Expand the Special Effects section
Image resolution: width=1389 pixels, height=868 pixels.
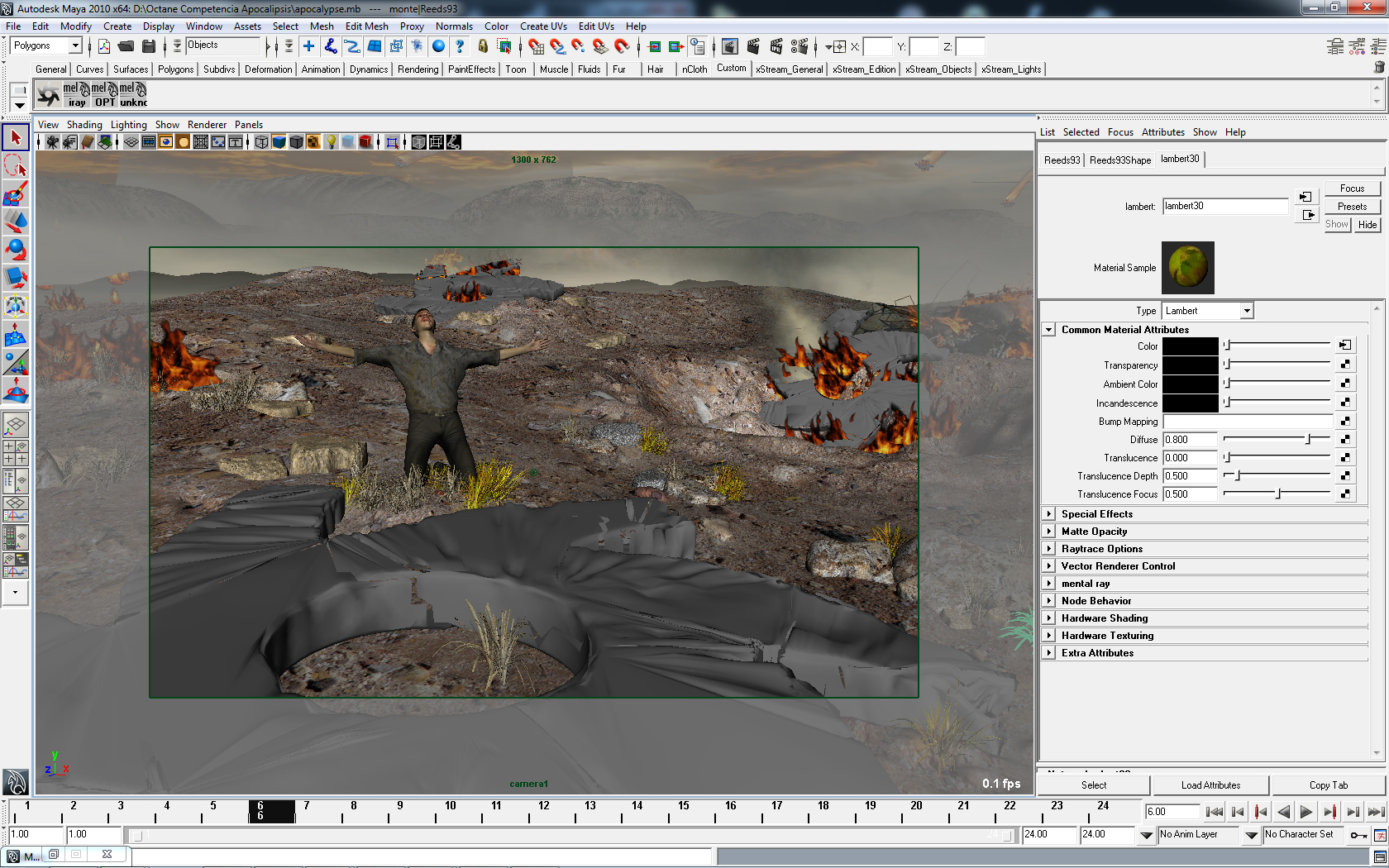pyautogui.click(x=1049, y=514)
